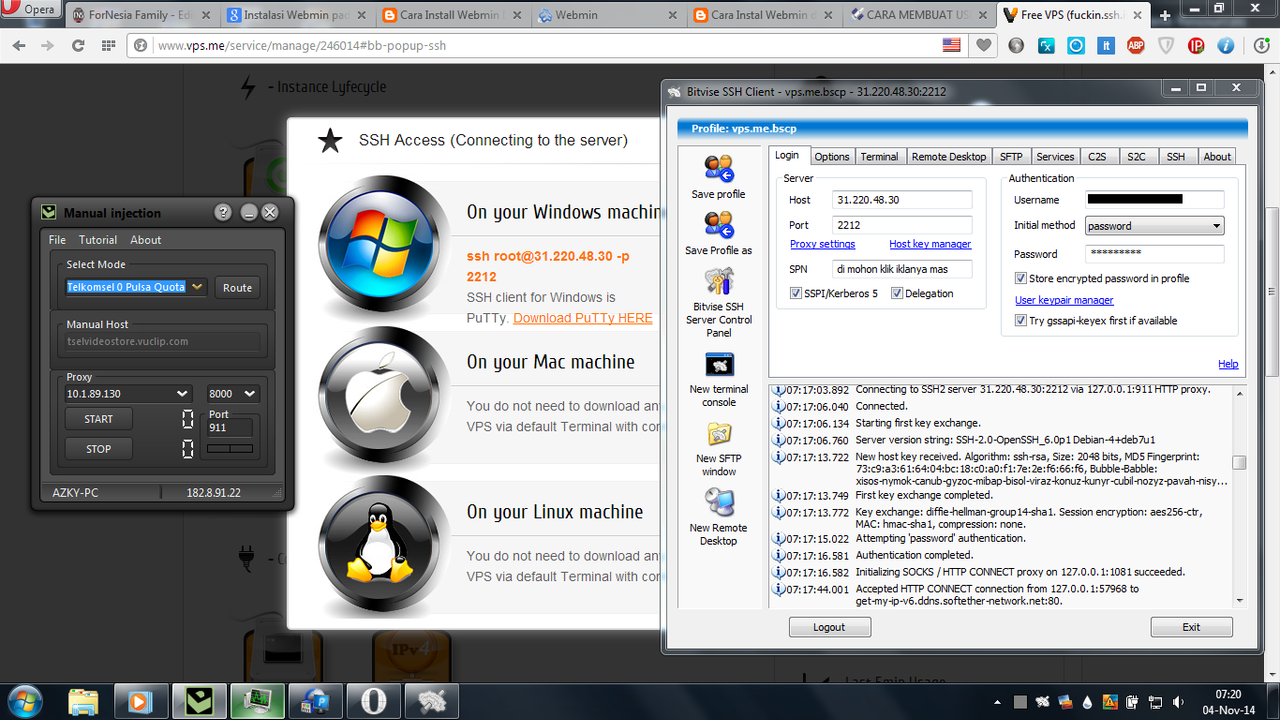Open File menu in Manual injection

point(57,240)
